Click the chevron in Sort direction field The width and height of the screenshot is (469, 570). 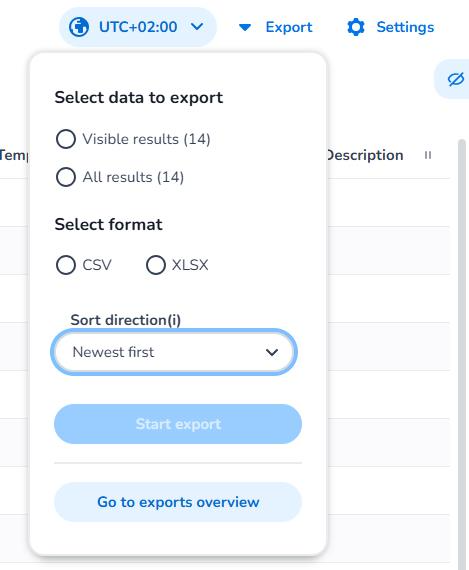[x=272, y=352]
